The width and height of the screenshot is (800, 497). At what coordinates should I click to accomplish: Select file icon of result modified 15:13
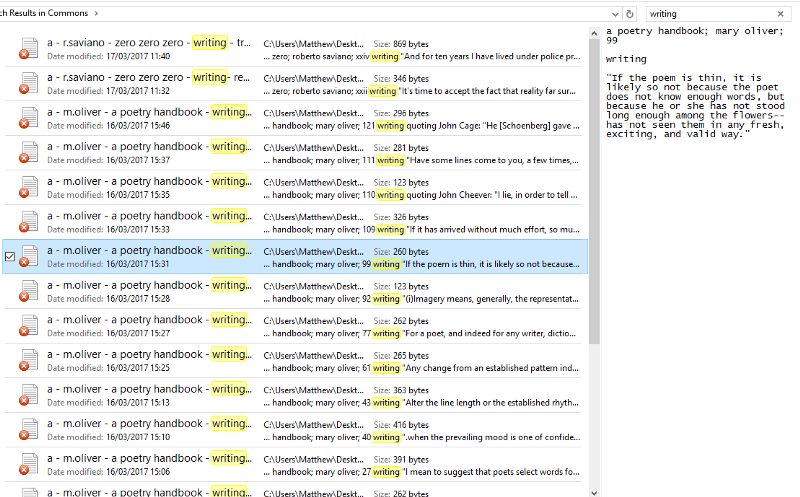click(28, 395)
